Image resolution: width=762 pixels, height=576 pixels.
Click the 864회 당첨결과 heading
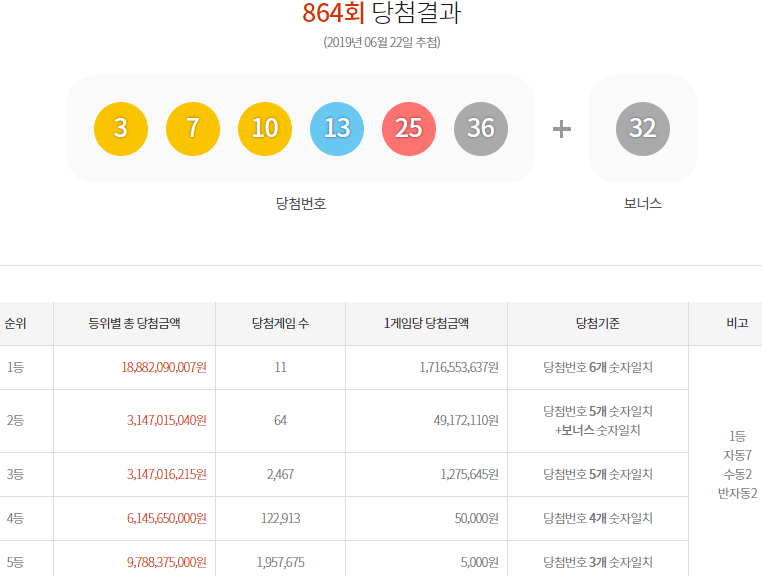pos(381,13)
